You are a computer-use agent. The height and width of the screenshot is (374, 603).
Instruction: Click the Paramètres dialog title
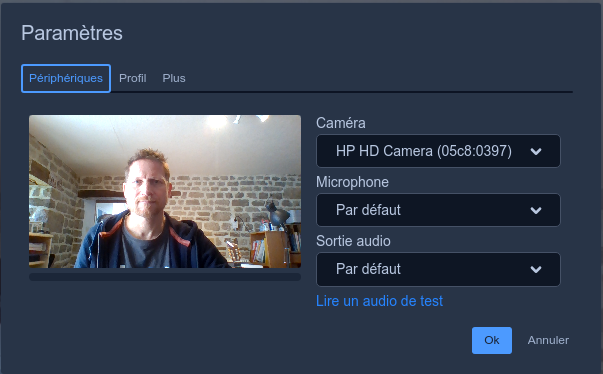coord(72,33)
